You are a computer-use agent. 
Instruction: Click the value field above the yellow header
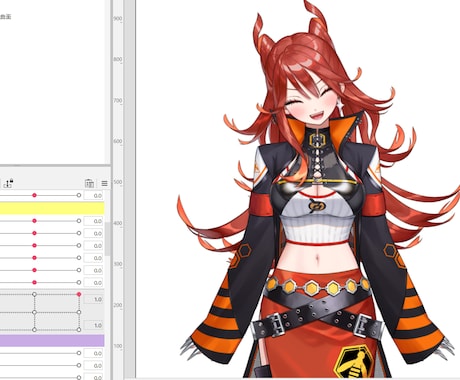(x=93, y=195)
